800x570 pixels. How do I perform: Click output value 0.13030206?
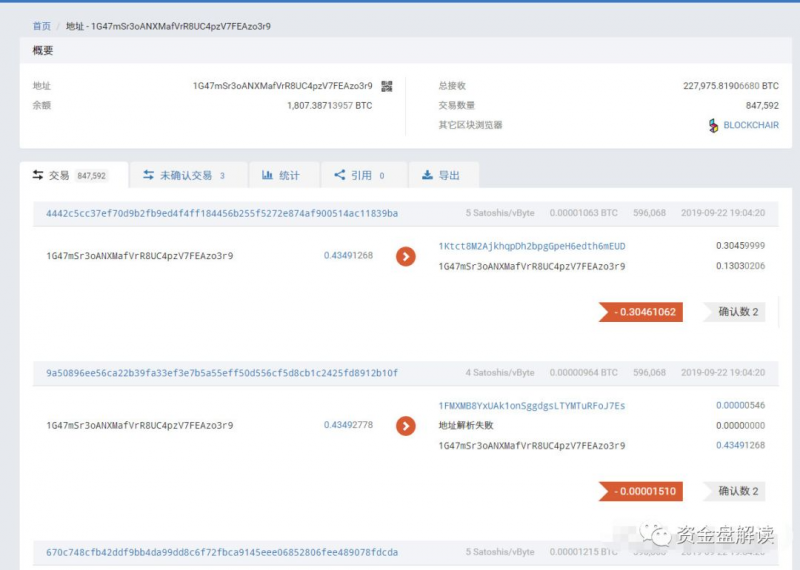740,265
